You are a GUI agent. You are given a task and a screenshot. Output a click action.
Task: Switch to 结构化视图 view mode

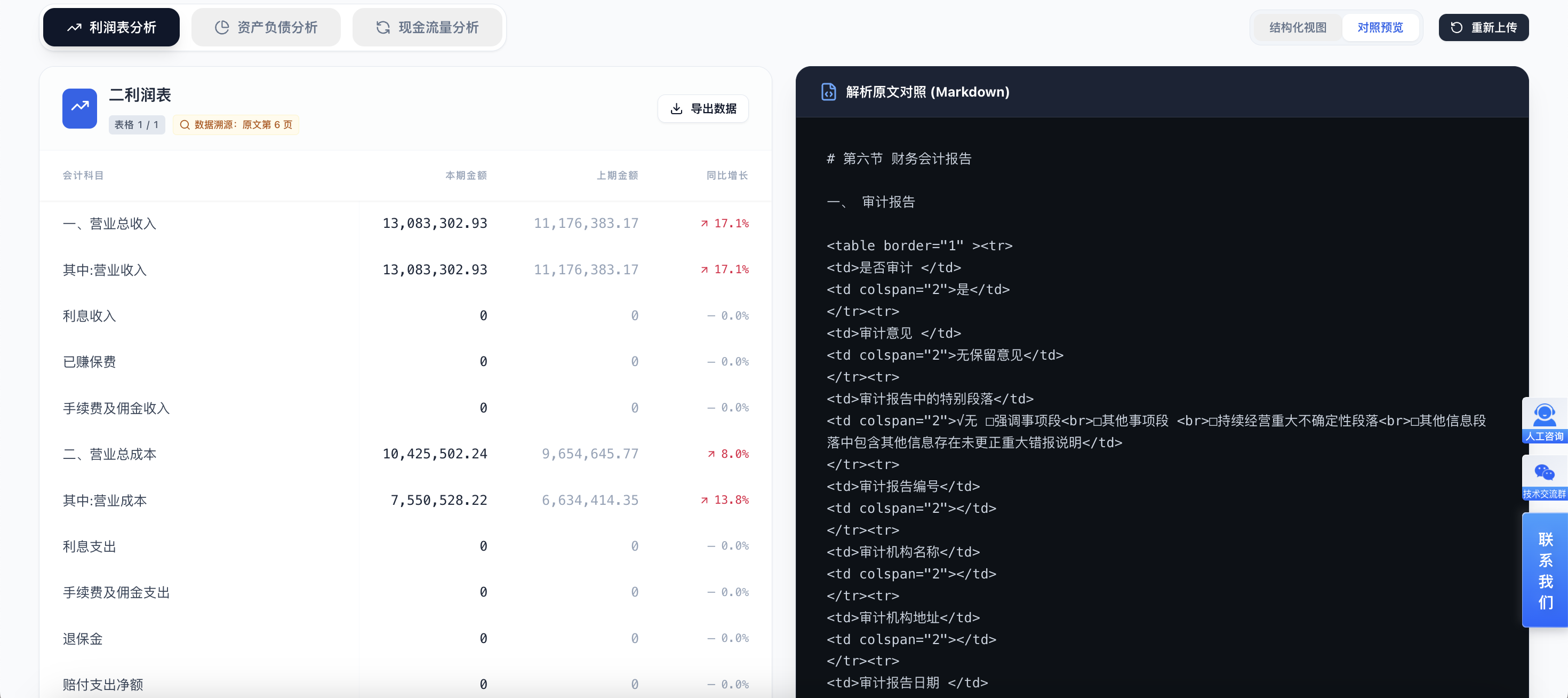1297,28
